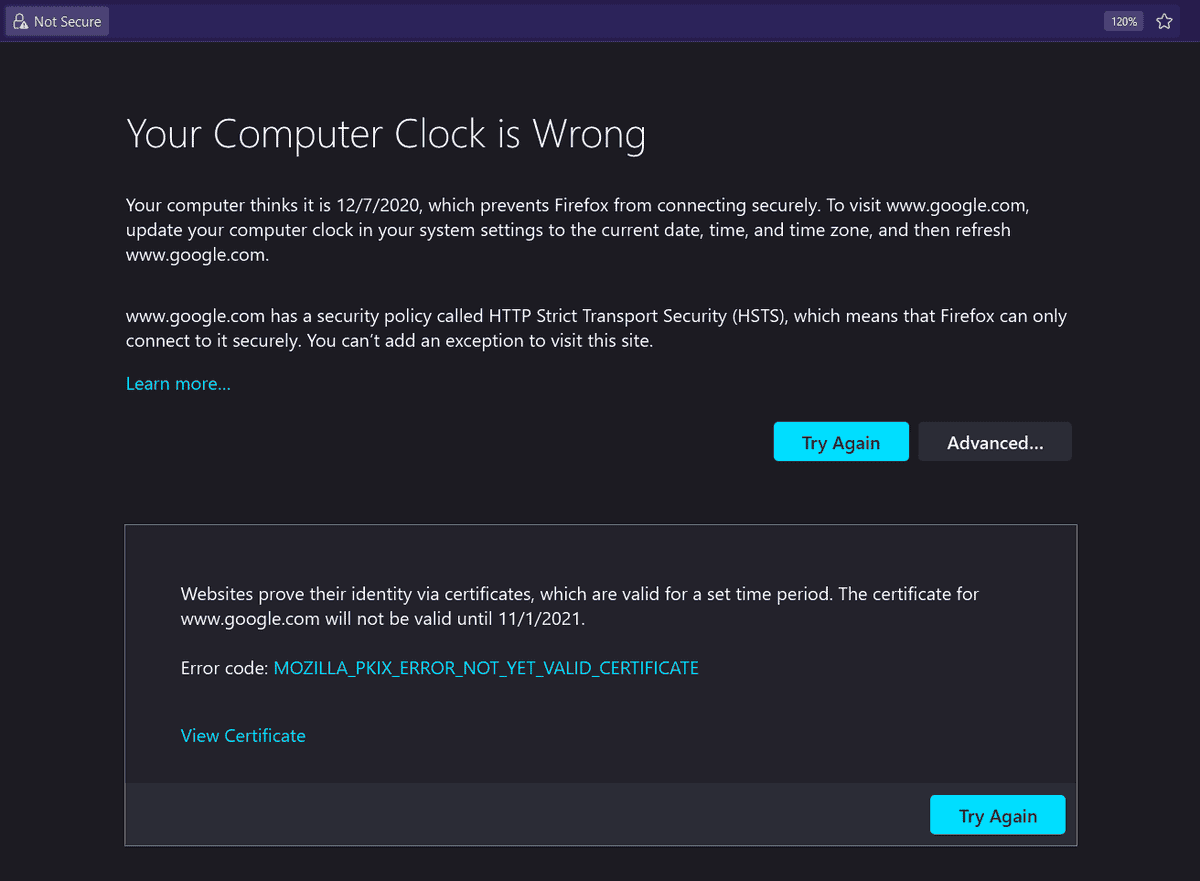Activate the favorites star in the toolbar

[1163, 20]
